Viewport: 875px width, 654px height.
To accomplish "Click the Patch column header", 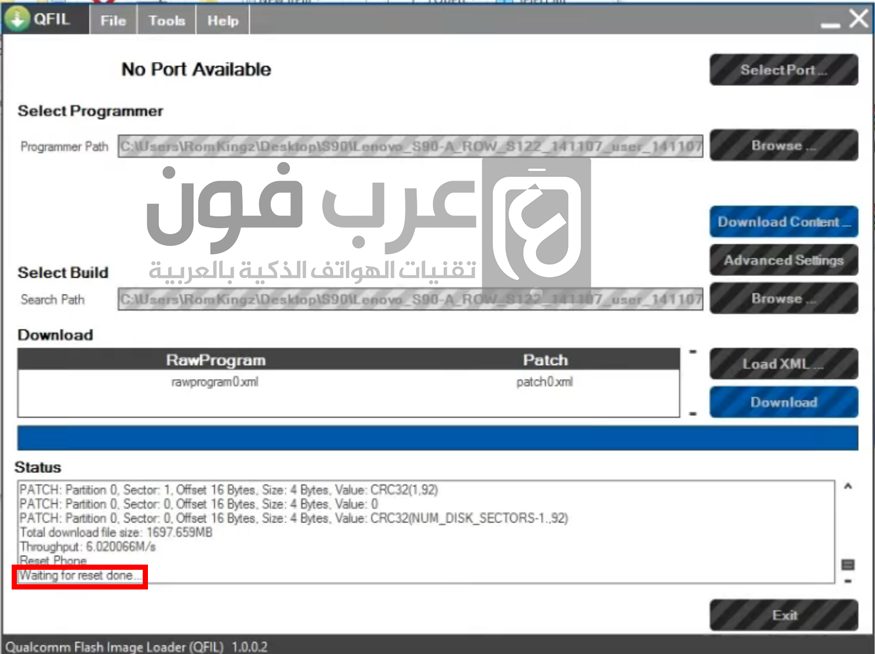I will (x=545, y=360).
